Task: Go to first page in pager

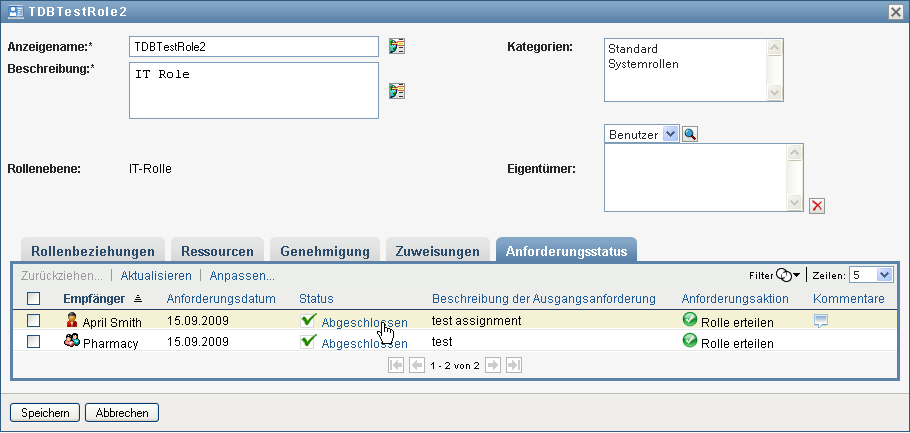Action: tap(397, 366)
